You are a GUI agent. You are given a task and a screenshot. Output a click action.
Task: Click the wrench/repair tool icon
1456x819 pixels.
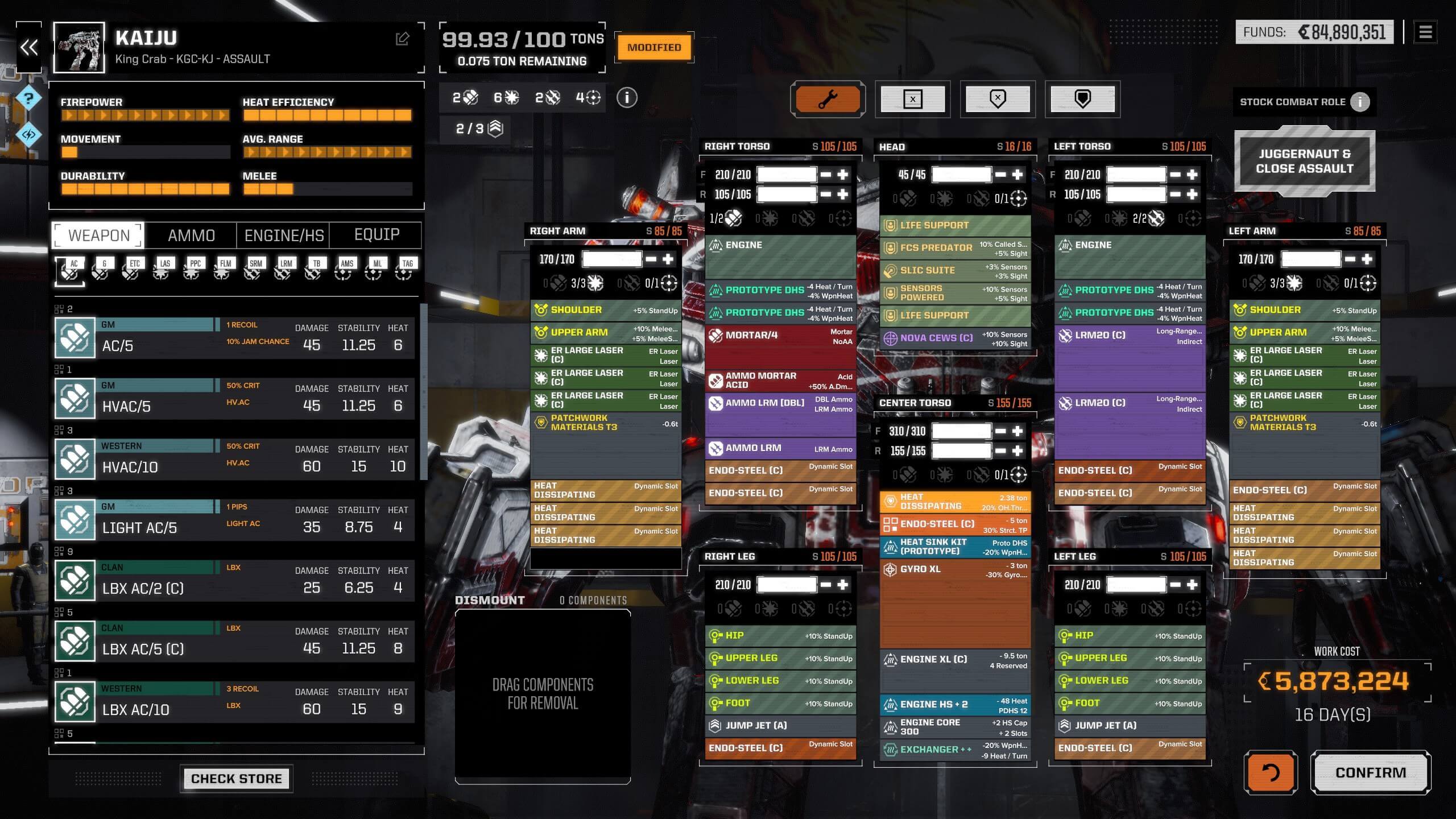click(828, 99)
